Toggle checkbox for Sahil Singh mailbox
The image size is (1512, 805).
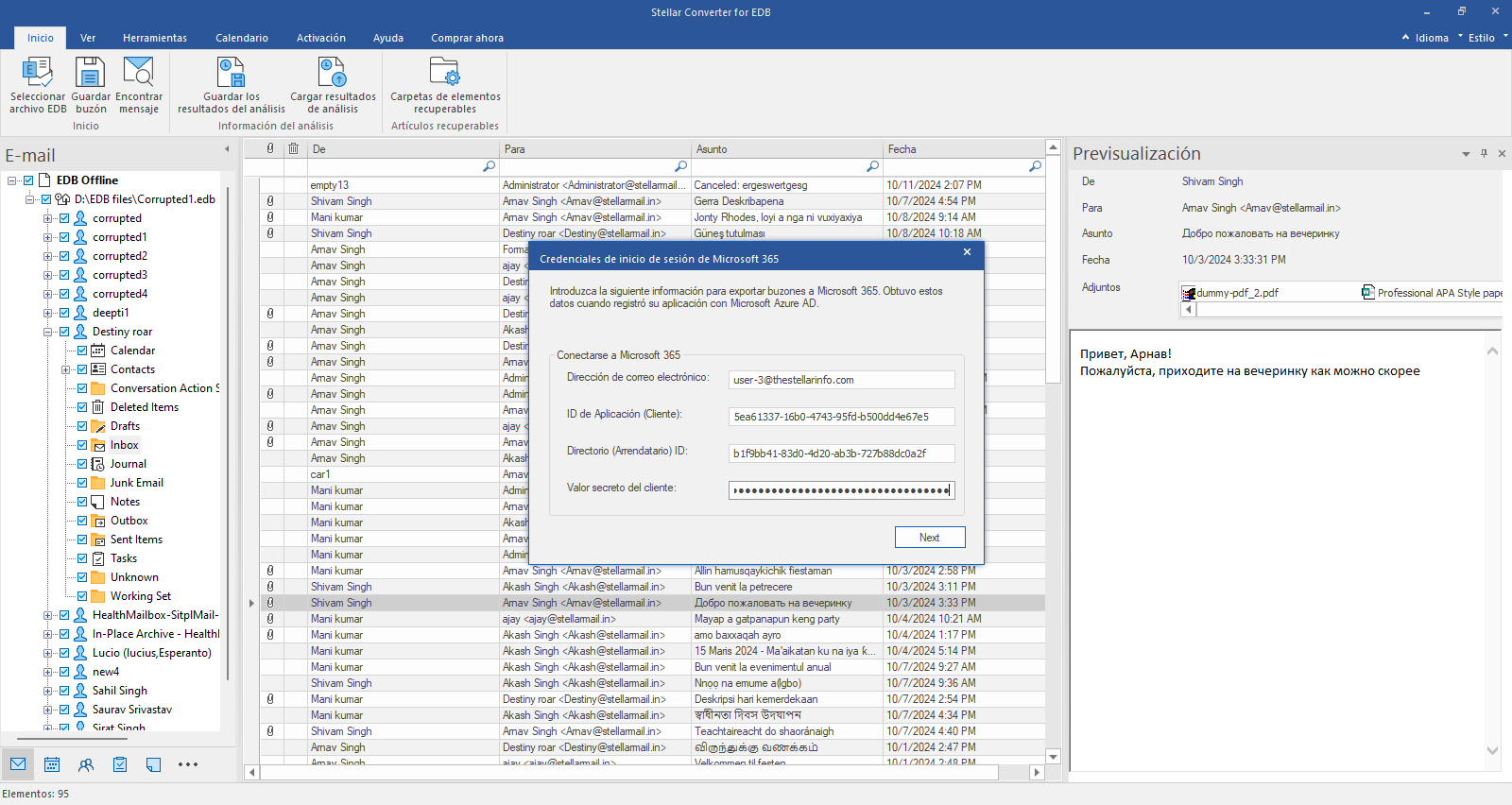tap(64, 691)
